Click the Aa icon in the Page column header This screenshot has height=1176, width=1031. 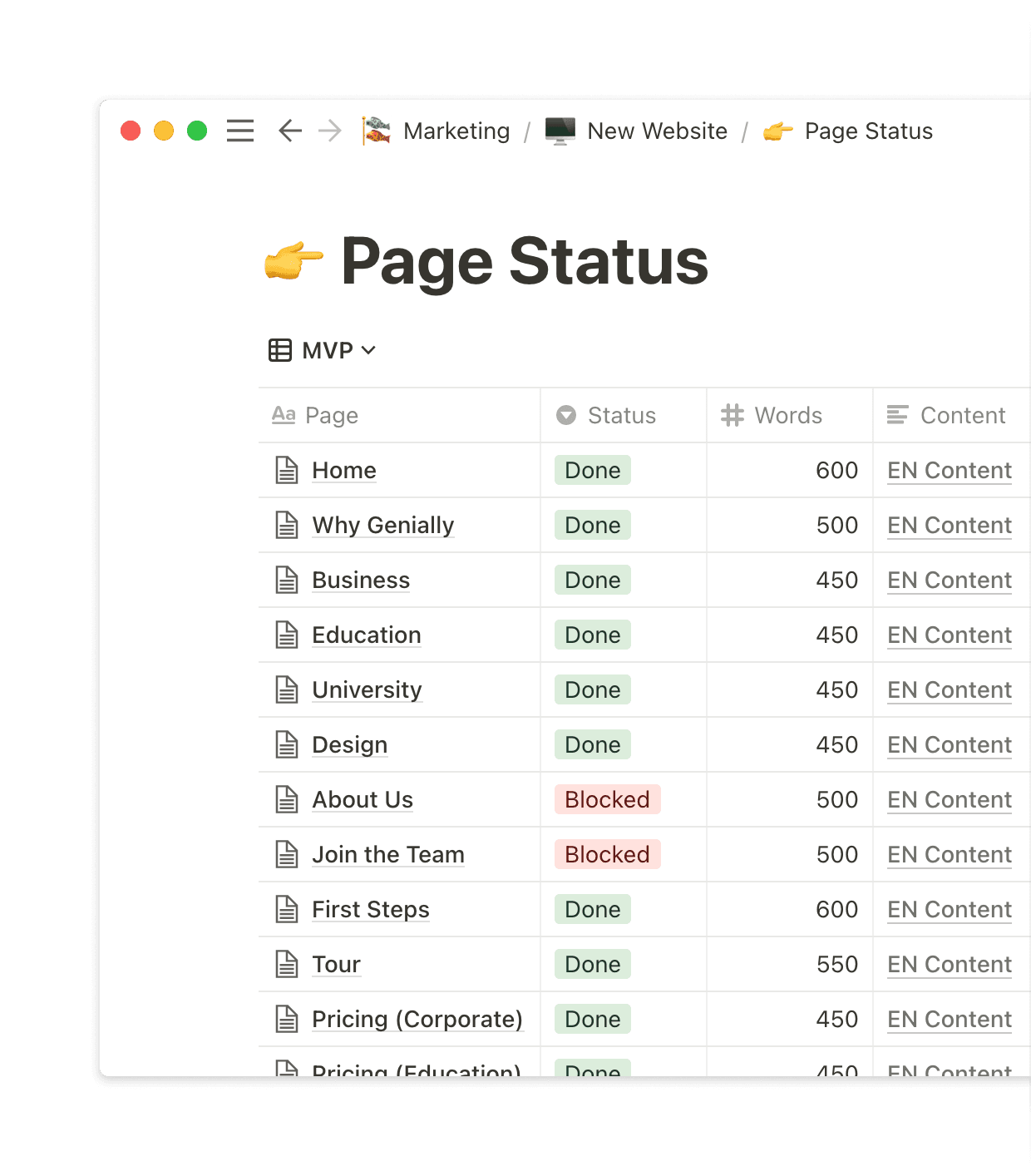(x=284, y=415)
